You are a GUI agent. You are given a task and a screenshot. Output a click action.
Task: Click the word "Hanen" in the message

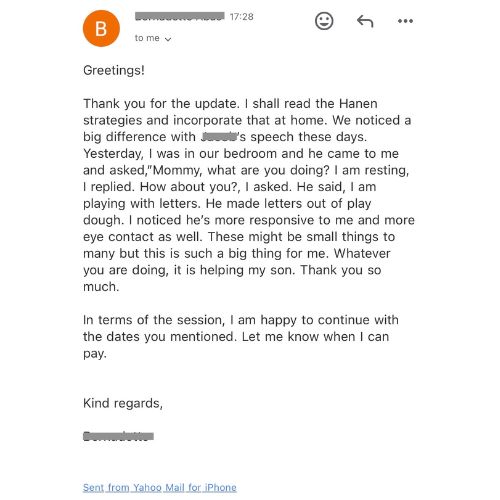point(358,104)
